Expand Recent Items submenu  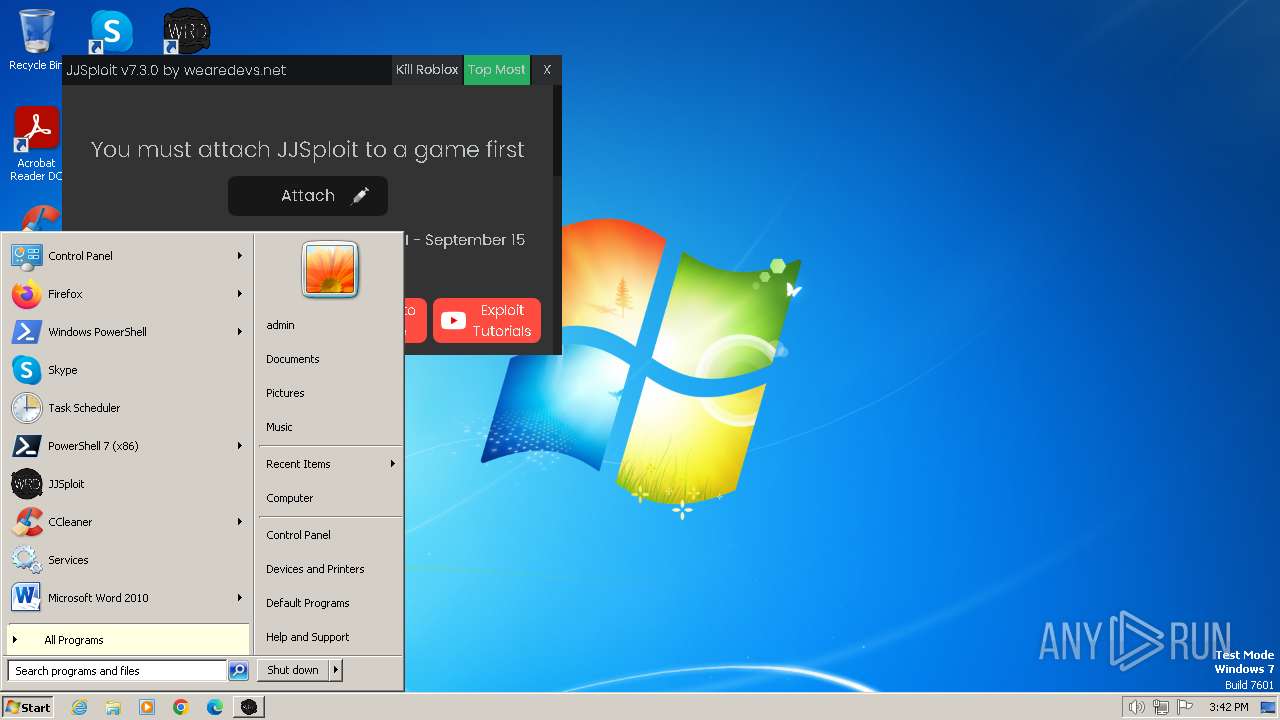[330, 464]
